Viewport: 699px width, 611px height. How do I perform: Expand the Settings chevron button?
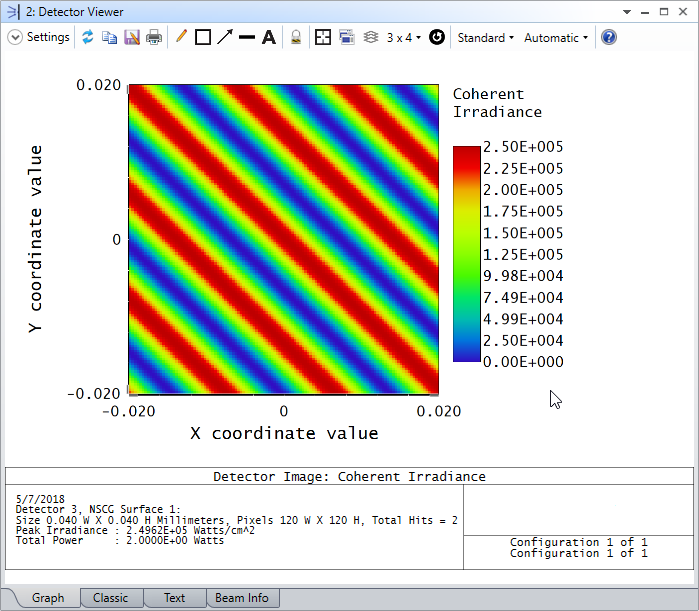point(15,37)
